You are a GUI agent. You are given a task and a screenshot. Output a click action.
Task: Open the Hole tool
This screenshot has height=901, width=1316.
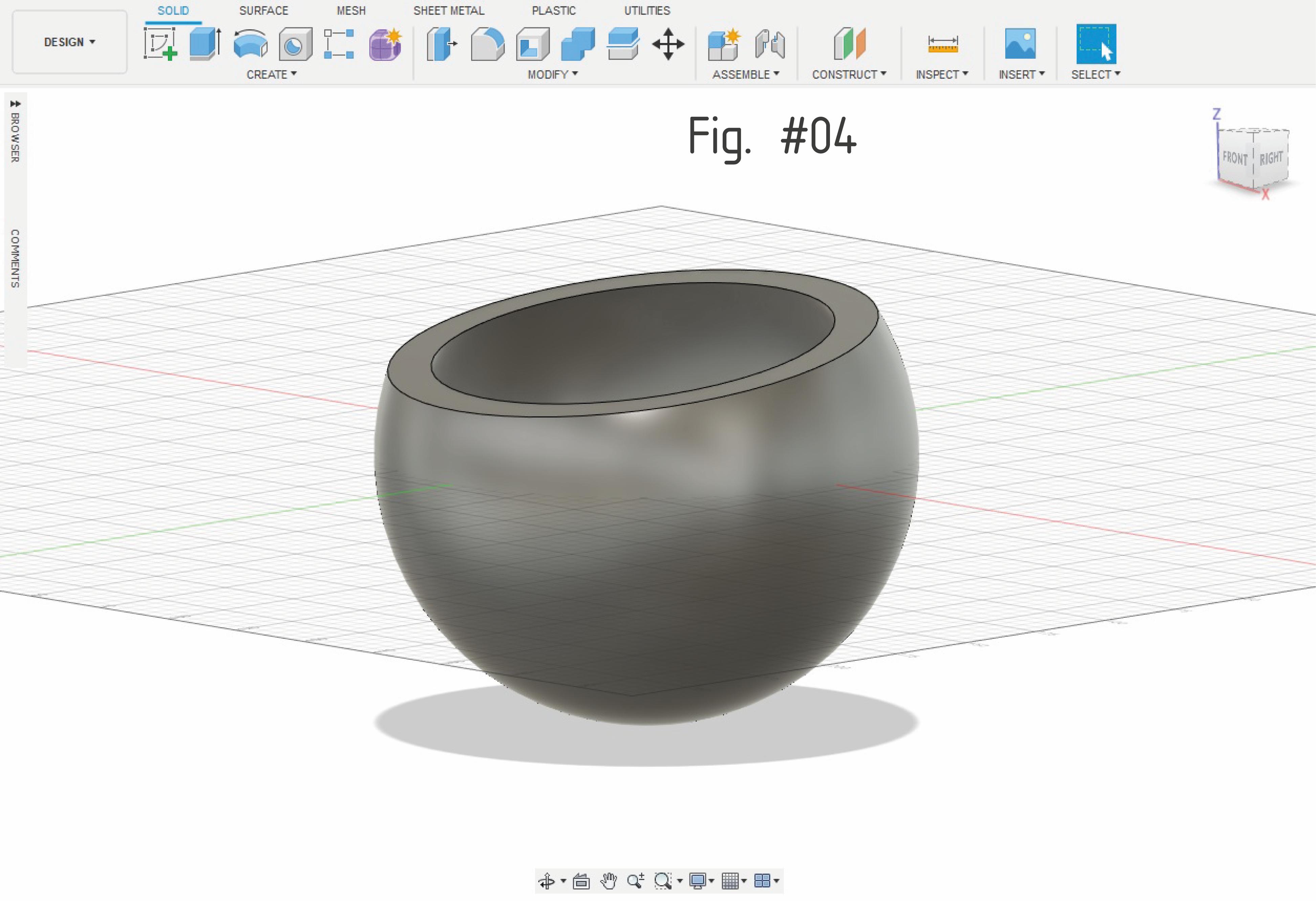pyautogui.click(x=295, y=45)
